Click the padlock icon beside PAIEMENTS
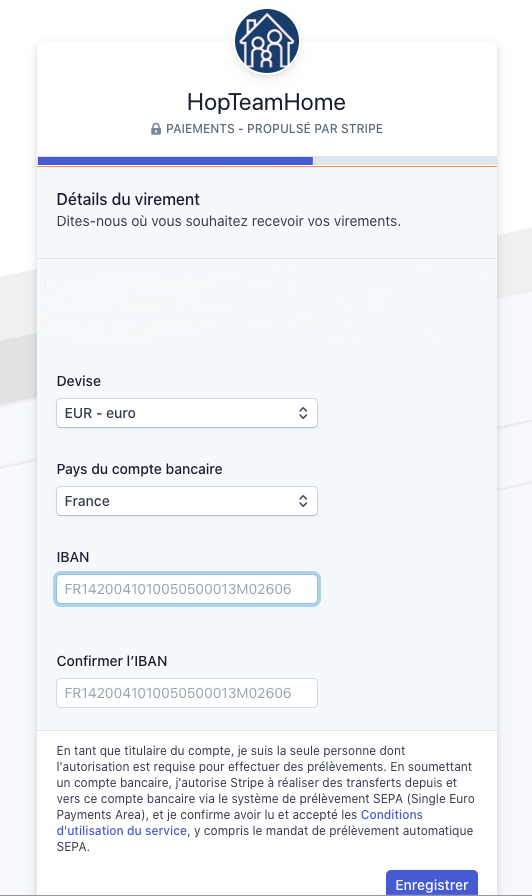 pos(155,129)
